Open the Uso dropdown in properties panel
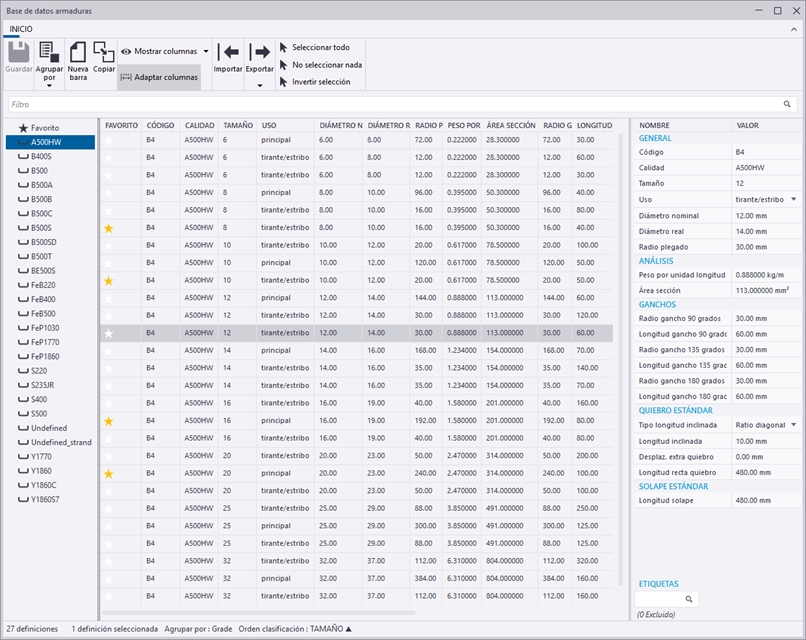Screen dimensions: 806x640 pyautogui.click(x=794, y=199)
